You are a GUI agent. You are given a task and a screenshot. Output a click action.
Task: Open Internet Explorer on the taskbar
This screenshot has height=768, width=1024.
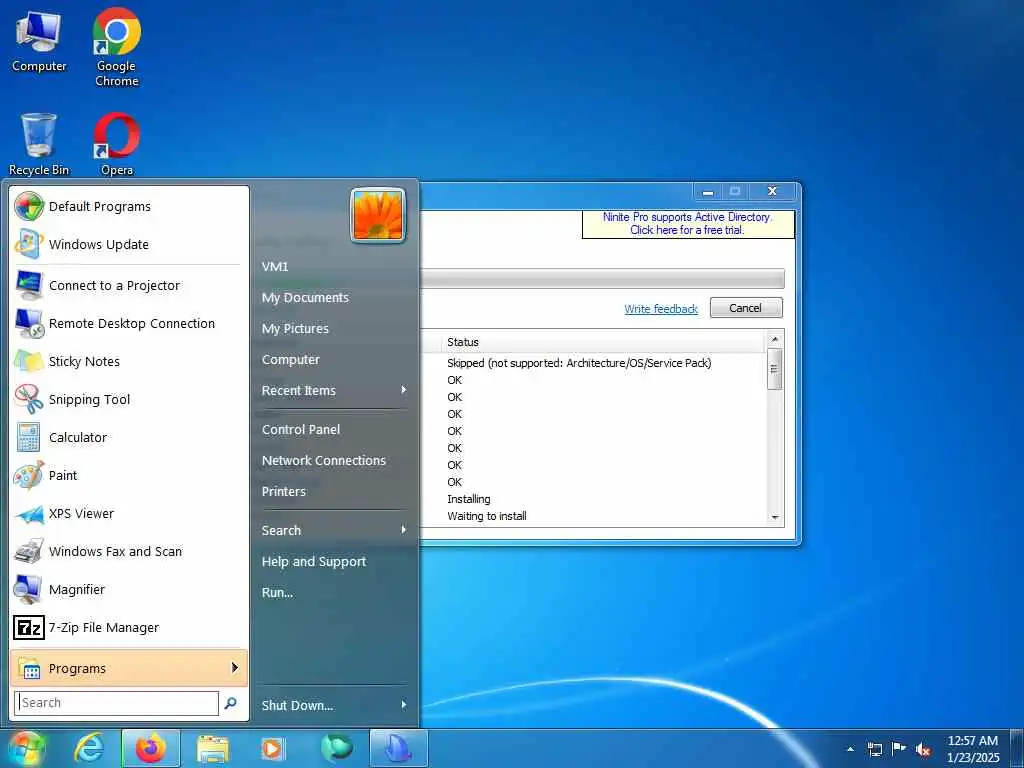click(x=89, y=748)
